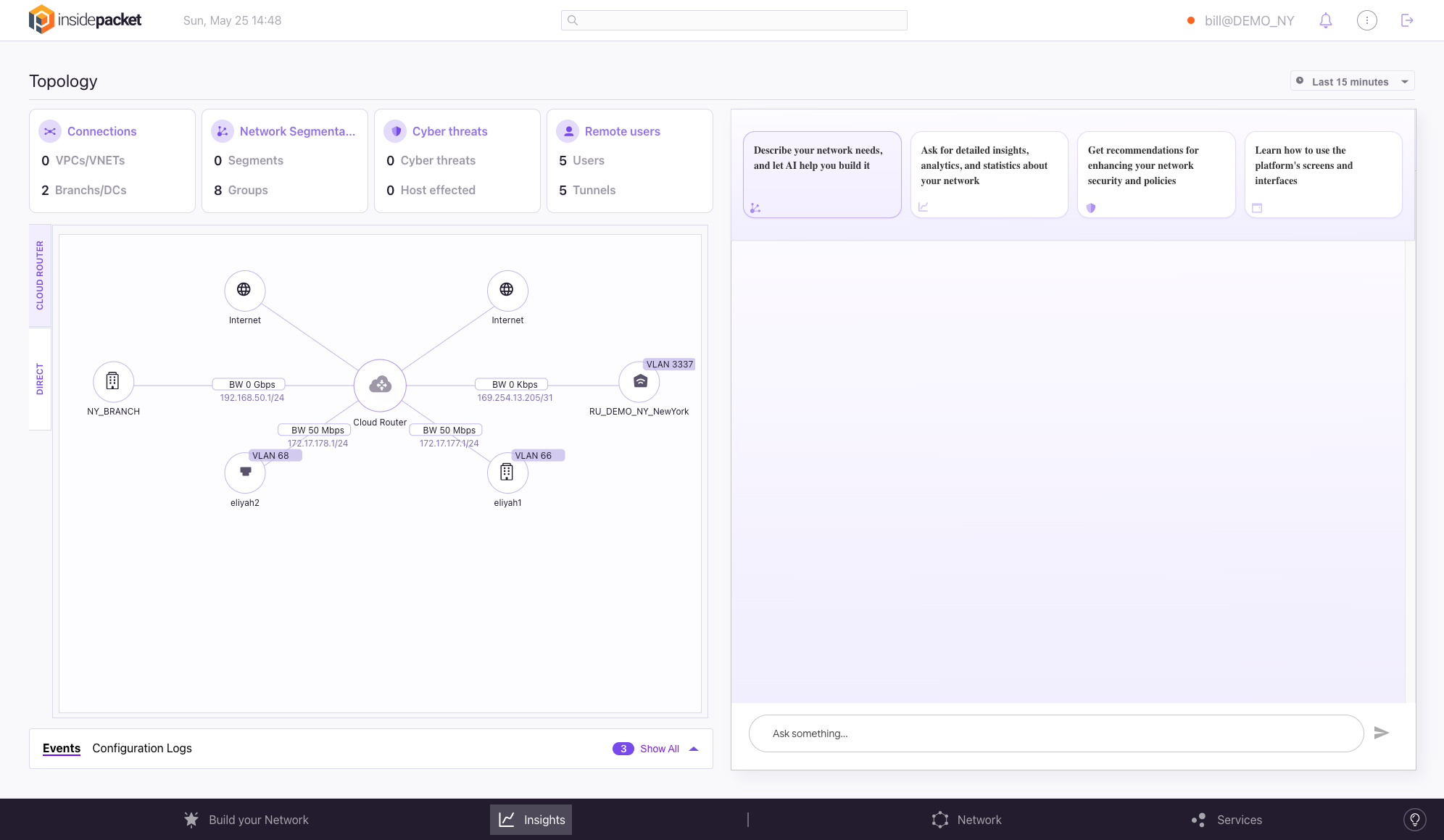Click the eliyah2 device node icon
Image resolution: width=1444 pixels, height=840 pixels.
[x=245, y=473]
